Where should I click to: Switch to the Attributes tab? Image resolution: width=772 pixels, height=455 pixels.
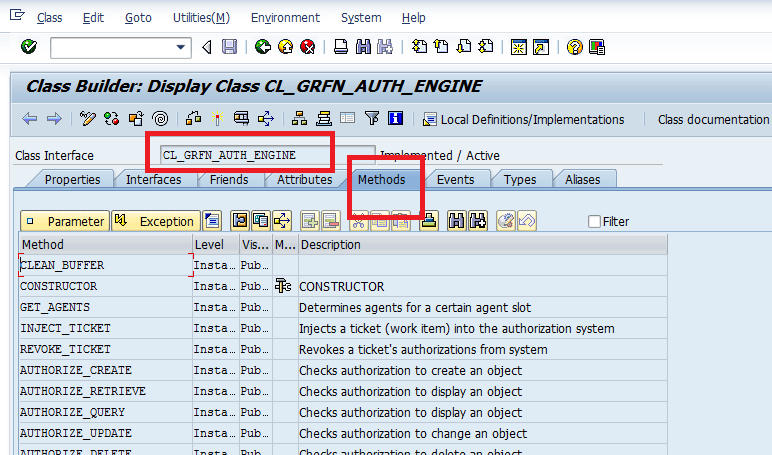pyautogui.click(x=305, y=179)
